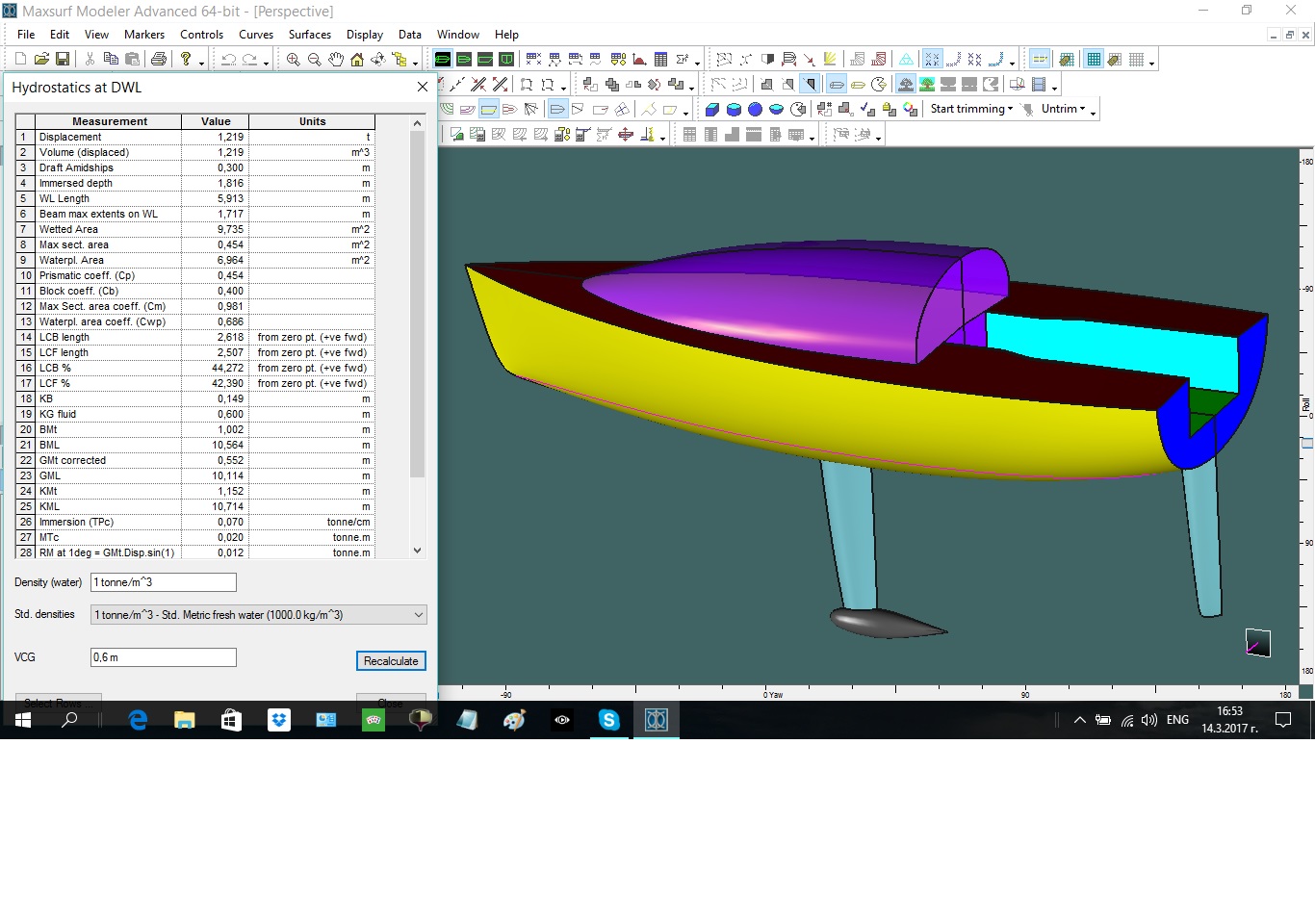
Task: Click the Print icon in toolbar
Action: 159,60
